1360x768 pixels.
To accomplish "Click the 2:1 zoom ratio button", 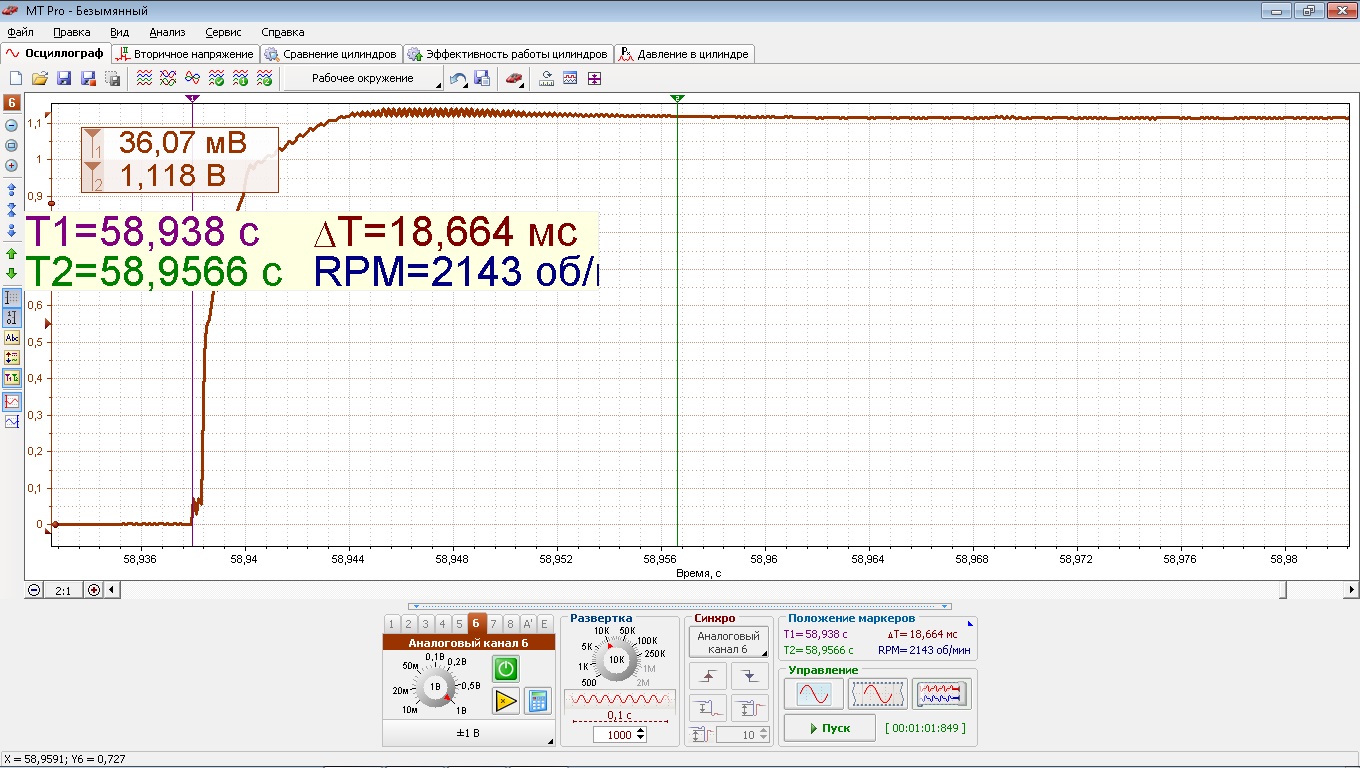I will point(63,590).
